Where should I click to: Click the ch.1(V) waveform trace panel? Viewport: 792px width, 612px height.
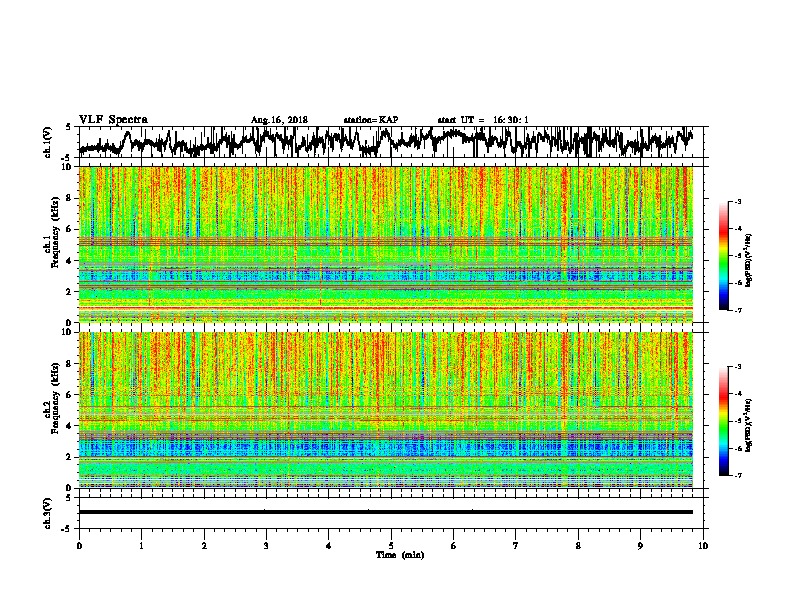(x=391, y=142)
